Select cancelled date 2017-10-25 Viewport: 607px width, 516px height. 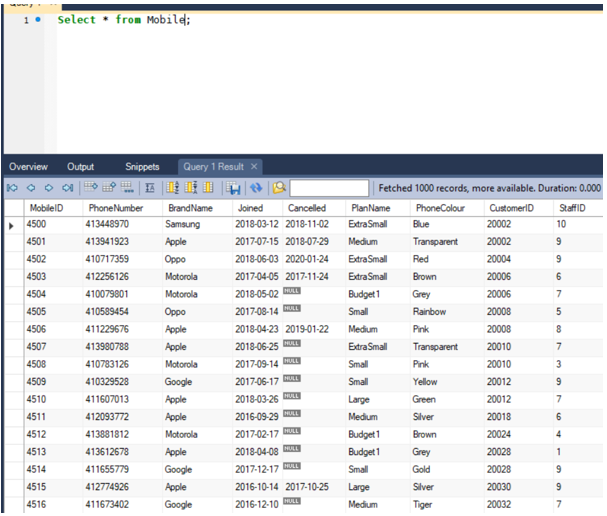click(307, 487)
